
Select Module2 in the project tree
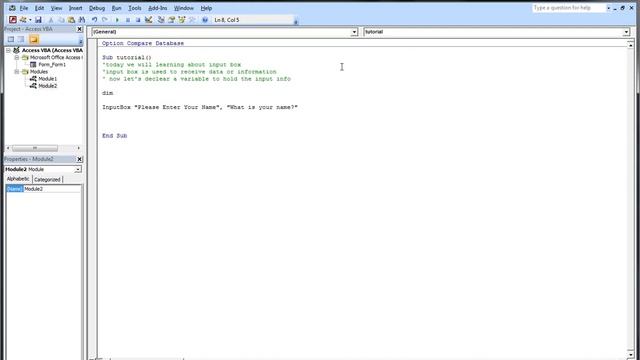click(x=47, y=86)
